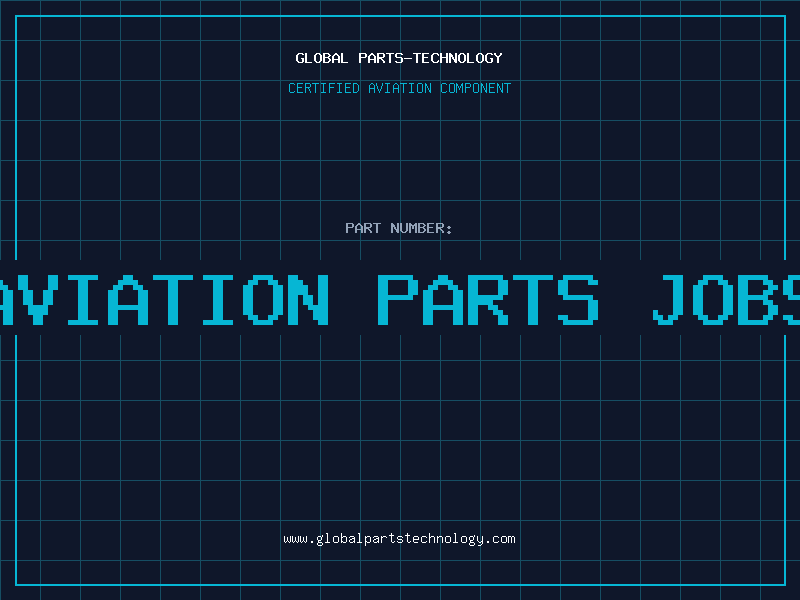Click the PART NUMBER: label
The height and width of the screenshot is (600, 800).
399,228
